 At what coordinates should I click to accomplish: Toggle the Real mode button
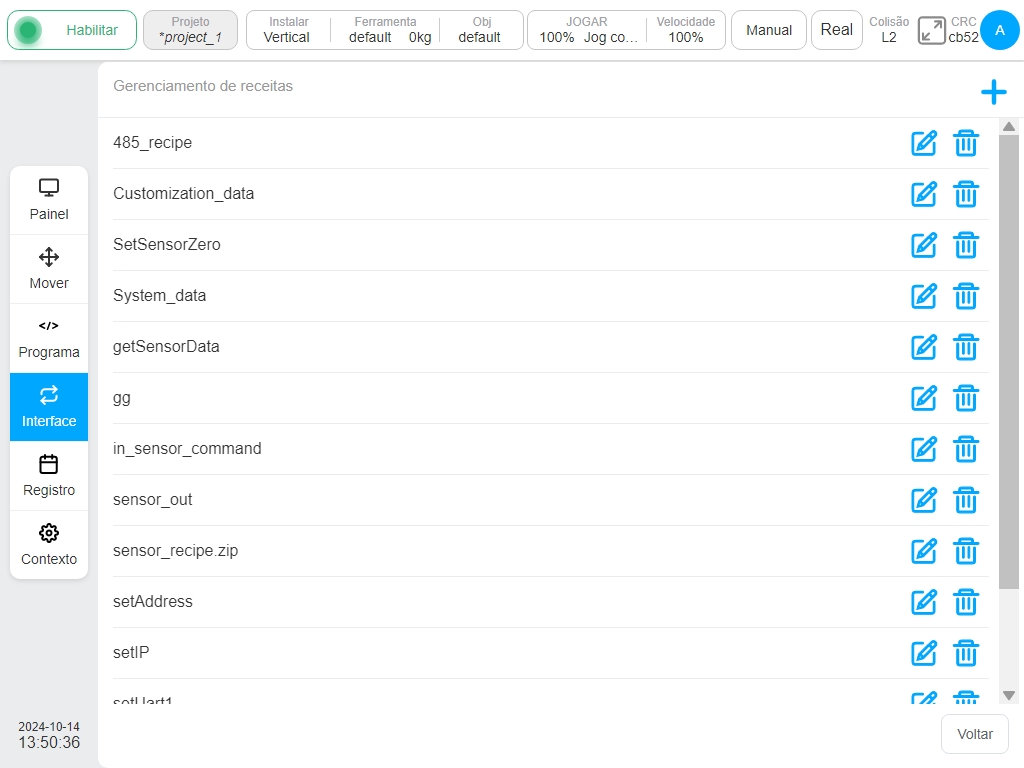click(837, 30)
